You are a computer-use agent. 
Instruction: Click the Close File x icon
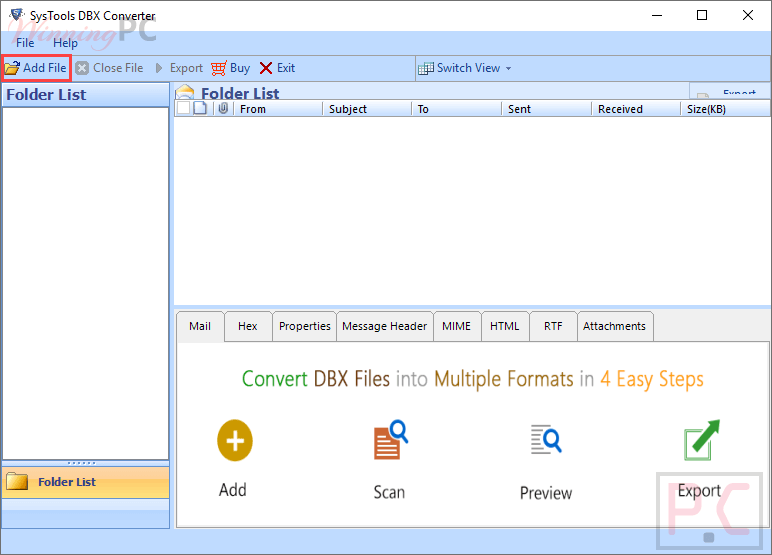click(x=82, y=68)
